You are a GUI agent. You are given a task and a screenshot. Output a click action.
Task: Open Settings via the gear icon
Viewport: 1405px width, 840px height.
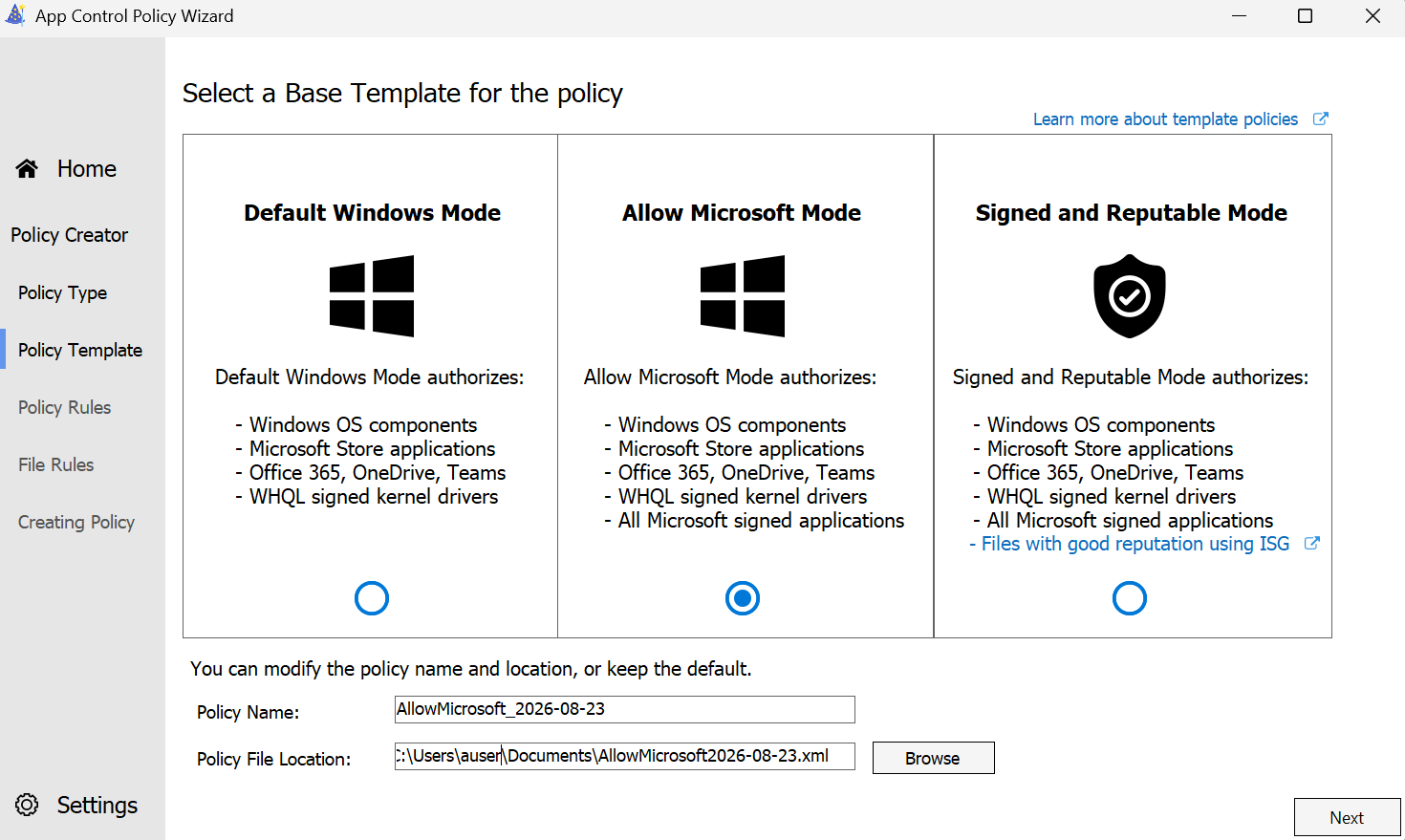(27, 805)
